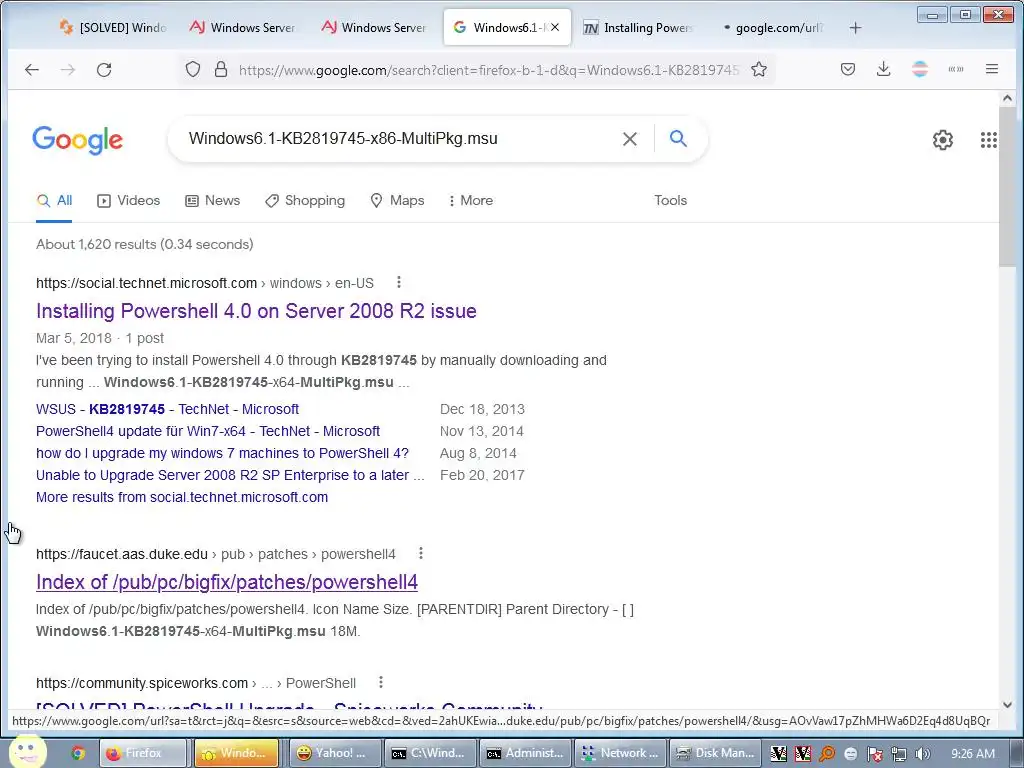This screenshot has width=1024, height=768.
Task: Clear the Google search box
Action: 630,138
